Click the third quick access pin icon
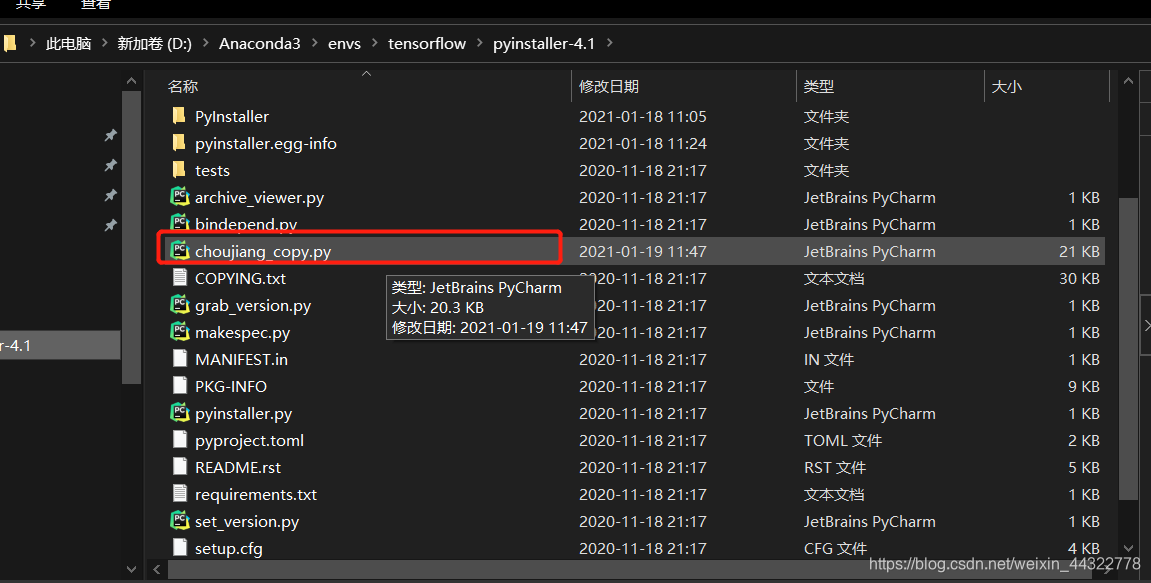 pos(110,195)
